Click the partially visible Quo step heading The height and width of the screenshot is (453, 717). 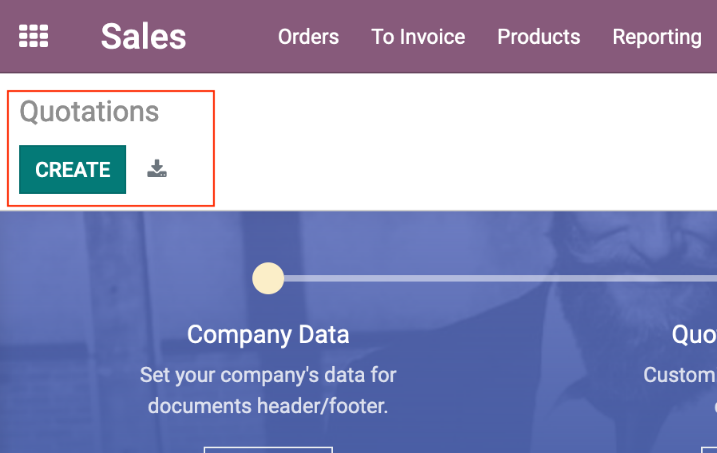[694, 335]
